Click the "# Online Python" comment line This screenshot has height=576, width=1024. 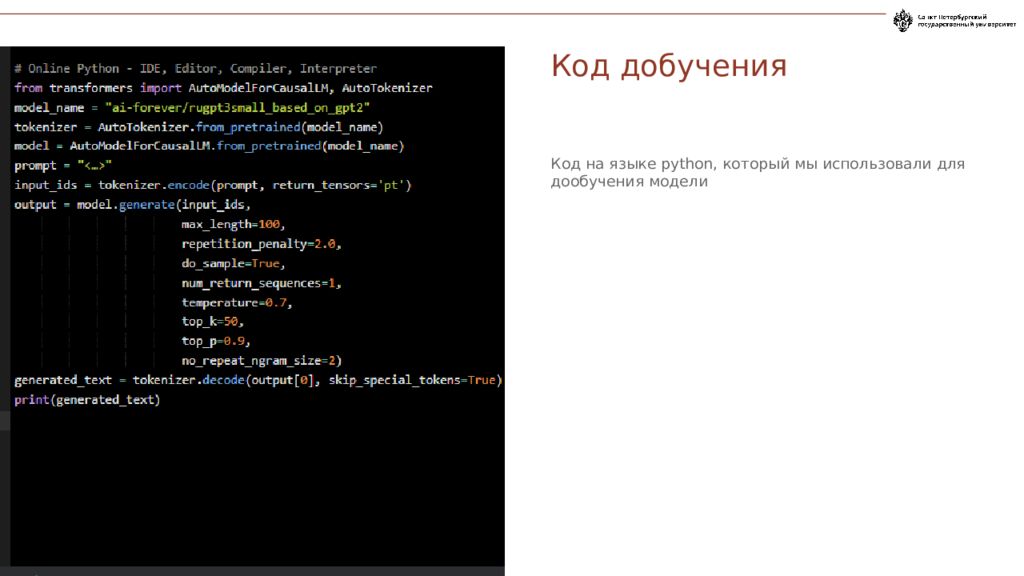195,69
